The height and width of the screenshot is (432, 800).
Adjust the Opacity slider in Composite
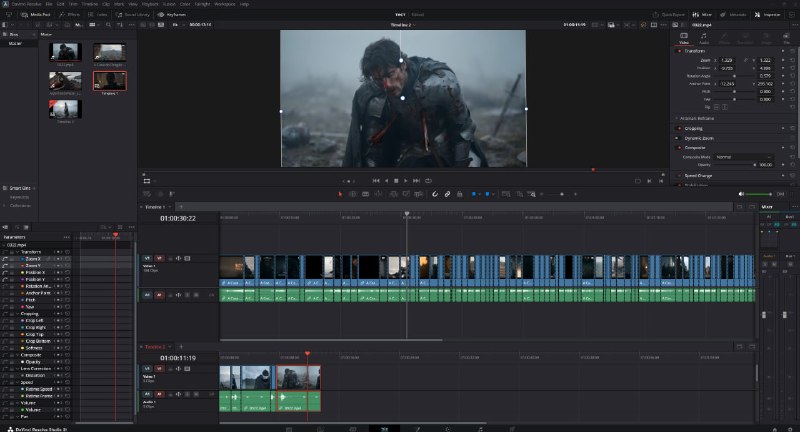[x=735, y=165]
